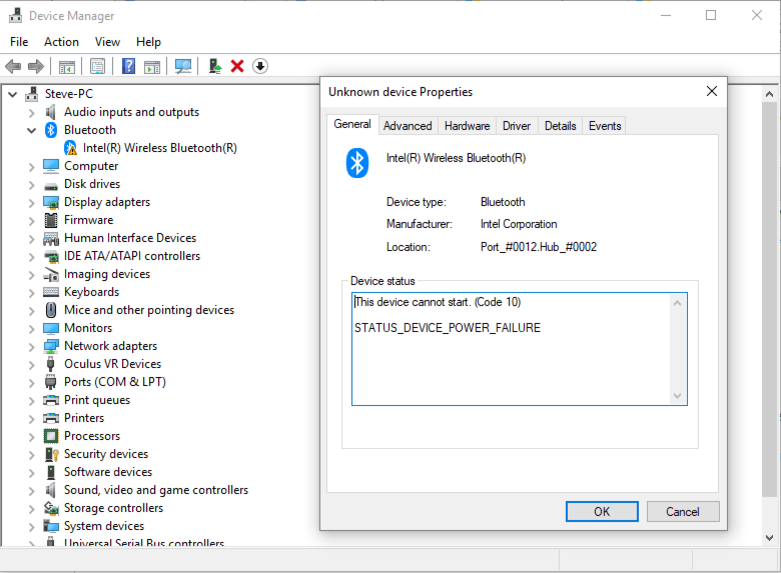781x573 pixels.
Task: Click the Keyboards category icon
Action: coord(51,292)
